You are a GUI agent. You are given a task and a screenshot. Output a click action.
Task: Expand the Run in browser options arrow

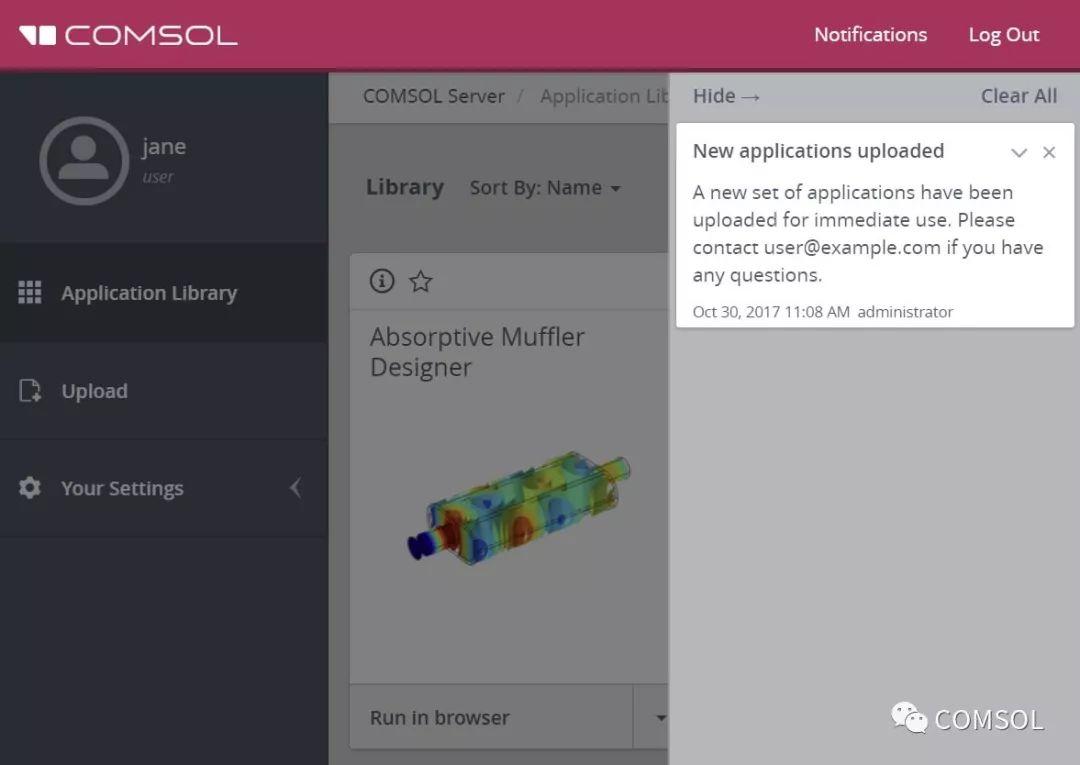click(660, 717)
